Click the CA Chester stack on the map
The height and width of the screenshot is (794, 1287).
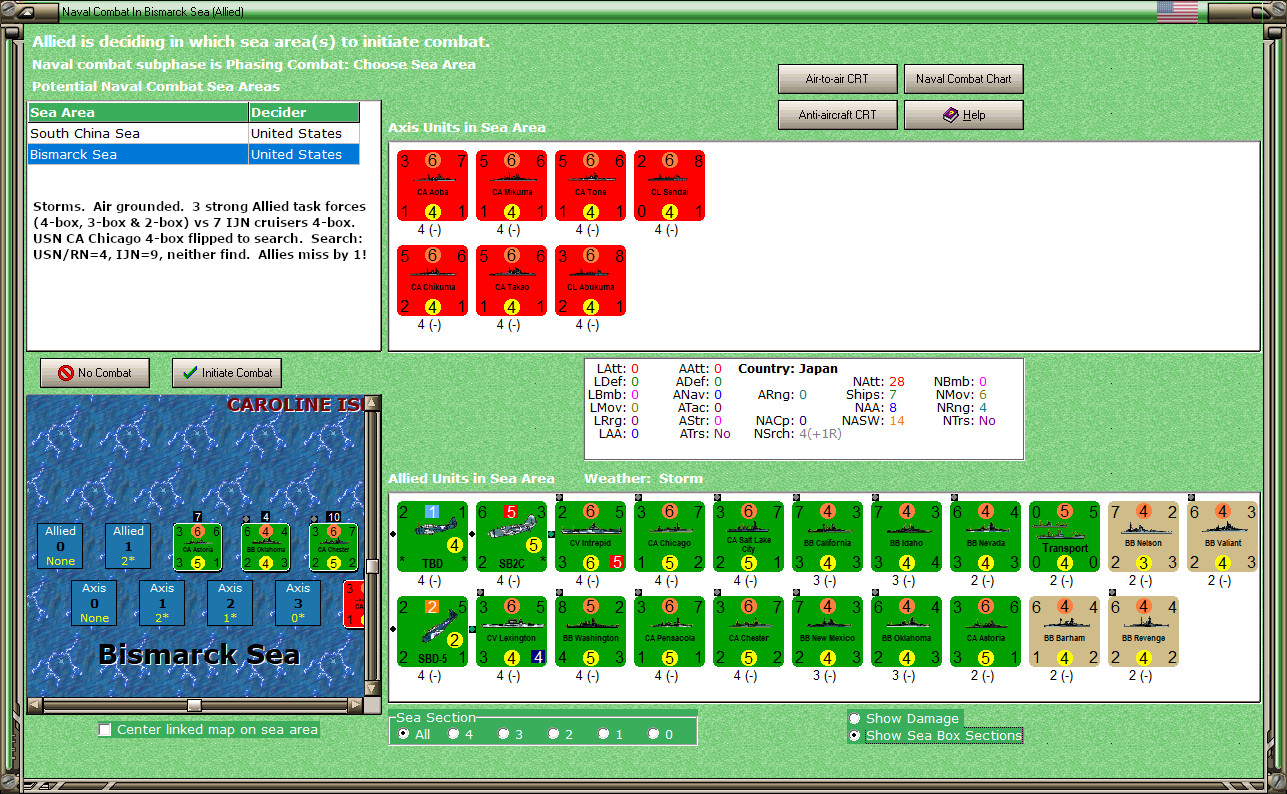coord(334,547)
